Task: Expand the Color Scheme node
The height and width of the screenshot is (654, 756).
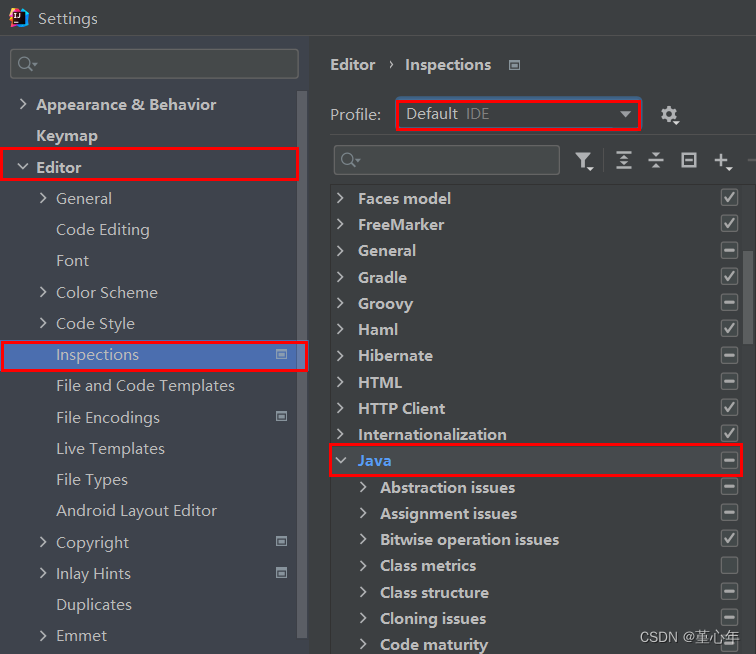Action: click(x=43, y=292)
